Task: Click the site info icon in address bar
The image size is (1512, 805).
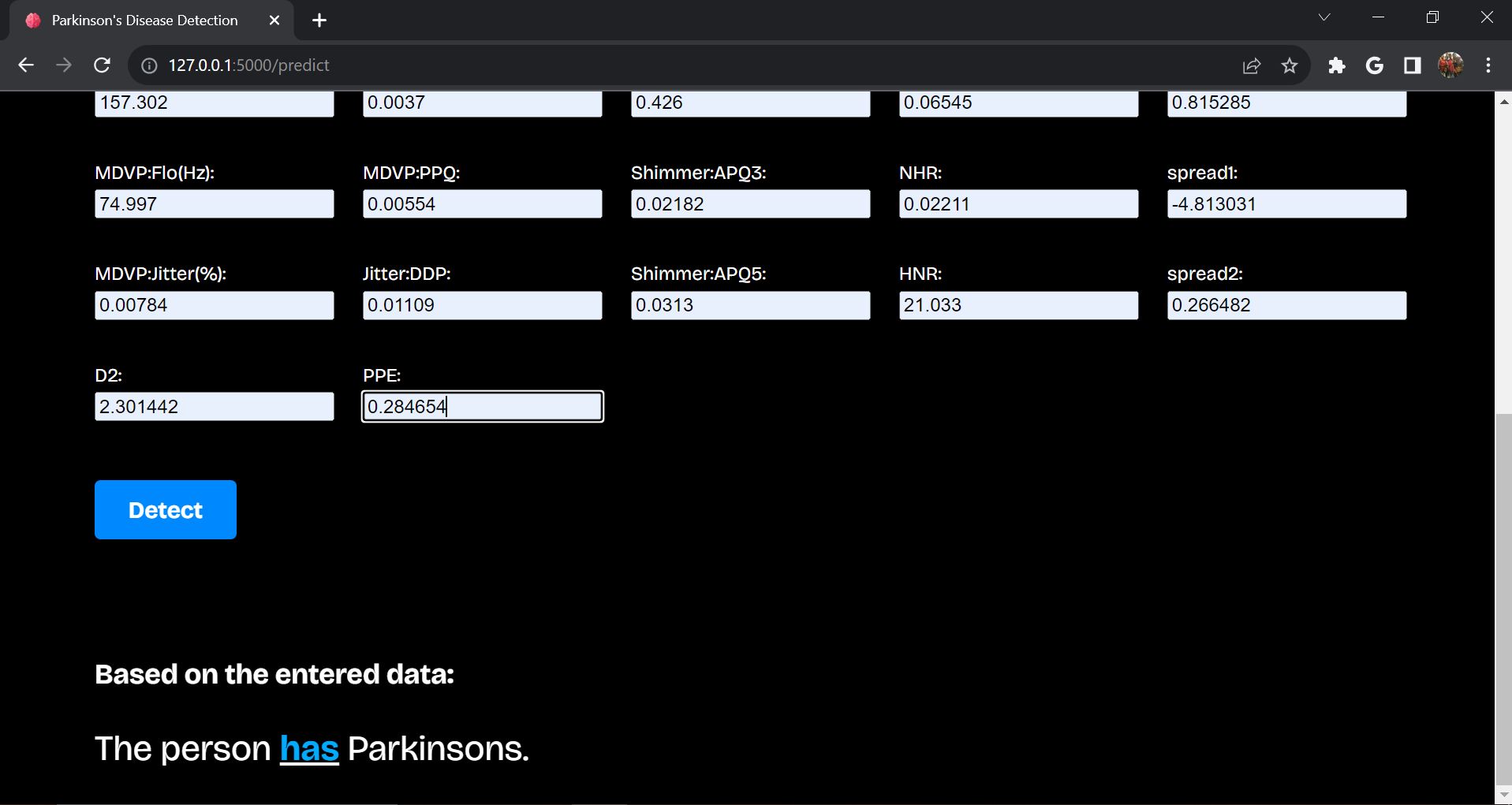Action: point(147,65)
